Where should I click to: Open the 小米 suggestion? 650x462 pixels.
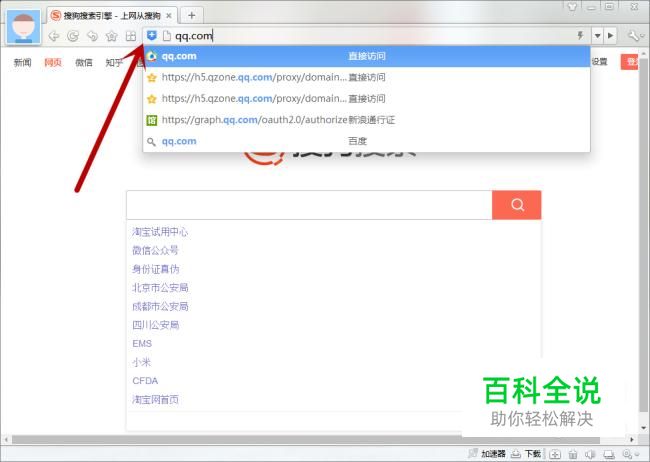point(141,362)
